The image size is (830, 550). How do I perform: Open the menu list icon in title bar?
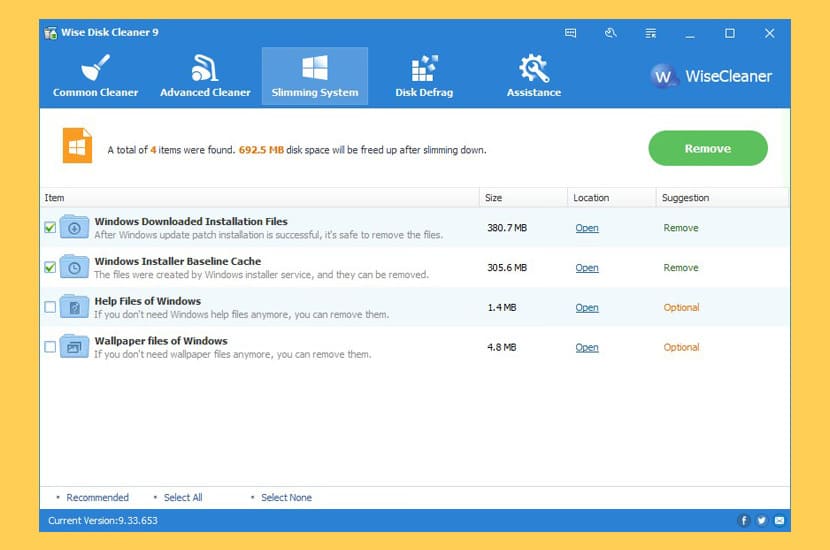pos(651,33)
